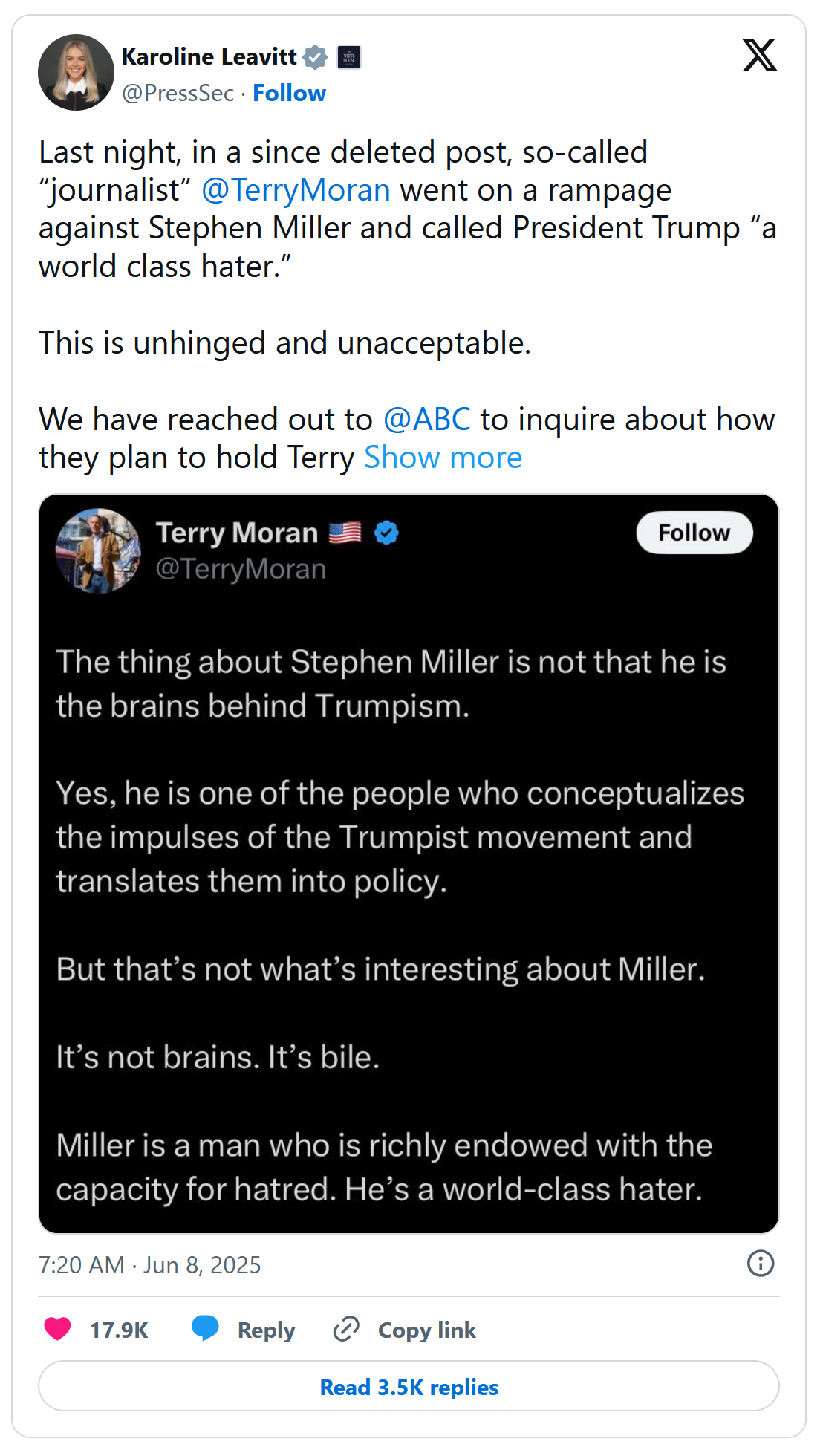The image size is (823, 1456).
Task: Open the info icon beside timestamp
Action: (760, 1263)
